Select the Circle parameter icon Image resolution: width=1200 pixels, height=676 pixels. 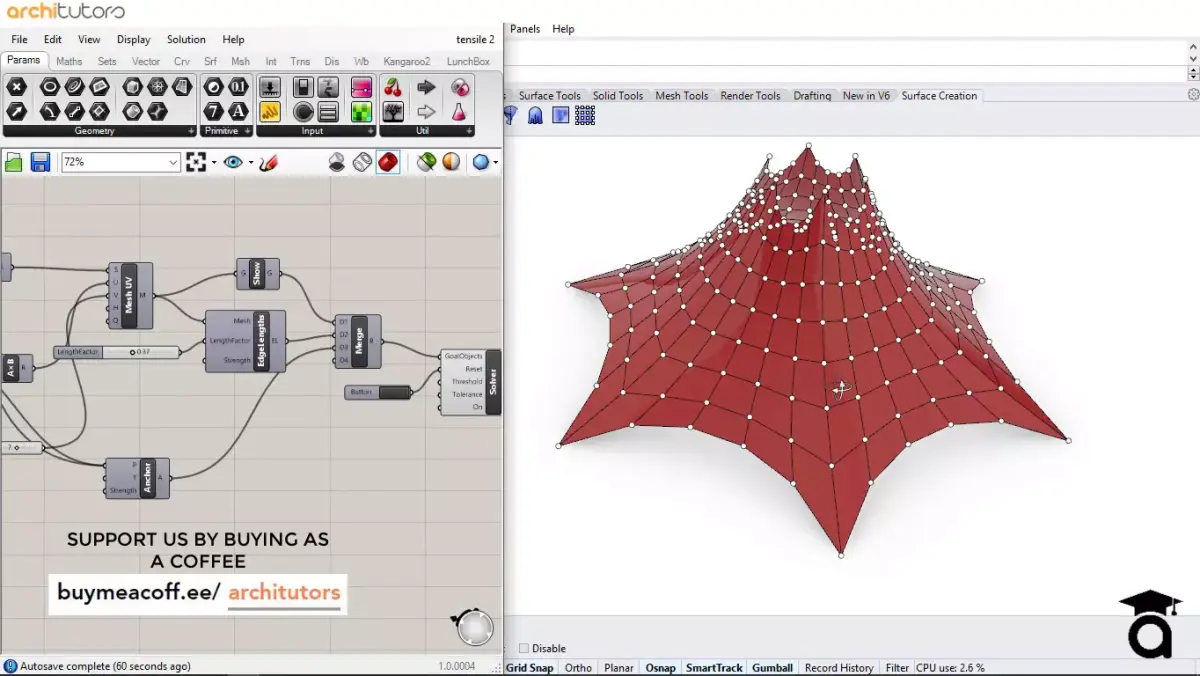point(49,87)
